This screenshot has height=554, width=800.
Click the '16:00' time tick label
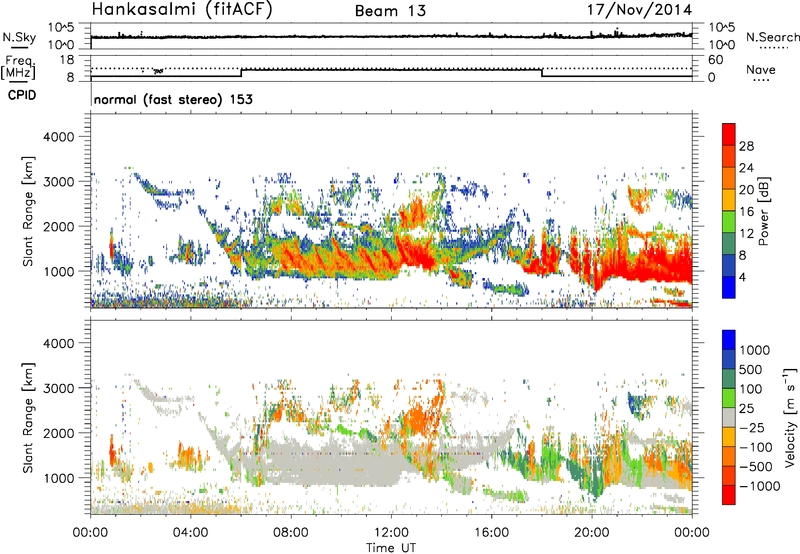491,533
